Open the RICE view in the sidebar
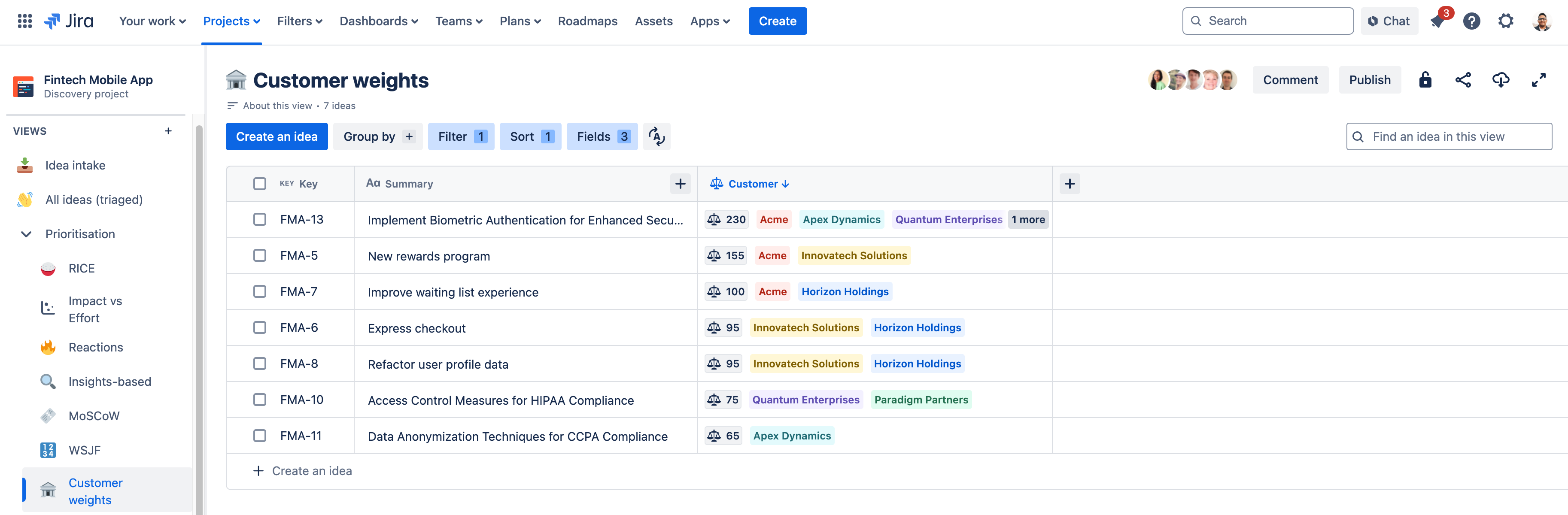The width and height of the screenshot is (1568, 515). pos(82,269)
